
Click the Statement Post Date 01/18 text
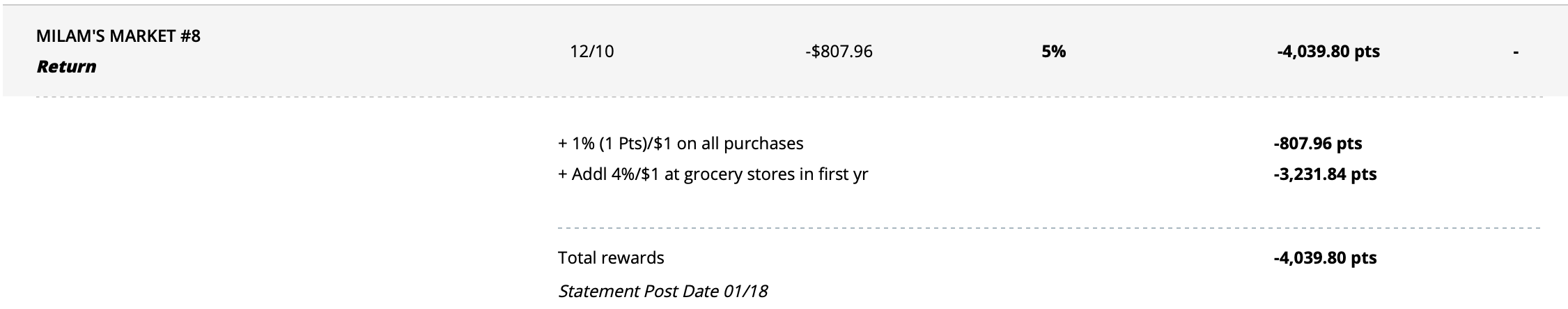(662, 291)
